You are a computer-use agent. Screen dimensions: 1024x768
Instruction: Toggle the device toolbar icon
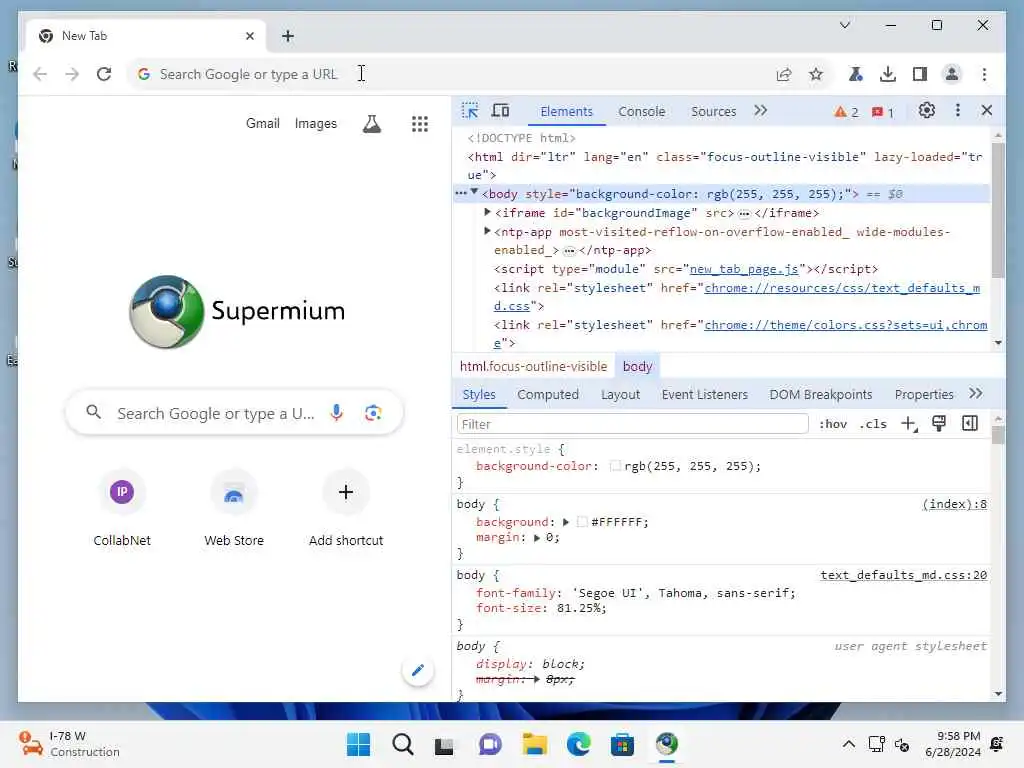point(500,110)
